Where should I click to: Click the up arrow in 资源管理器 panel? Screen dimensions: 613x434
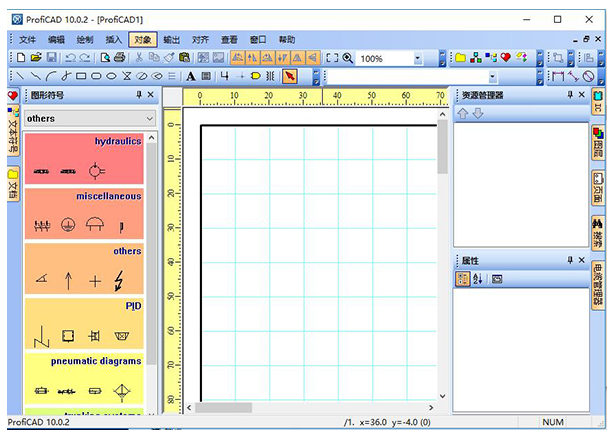point(462,114)
